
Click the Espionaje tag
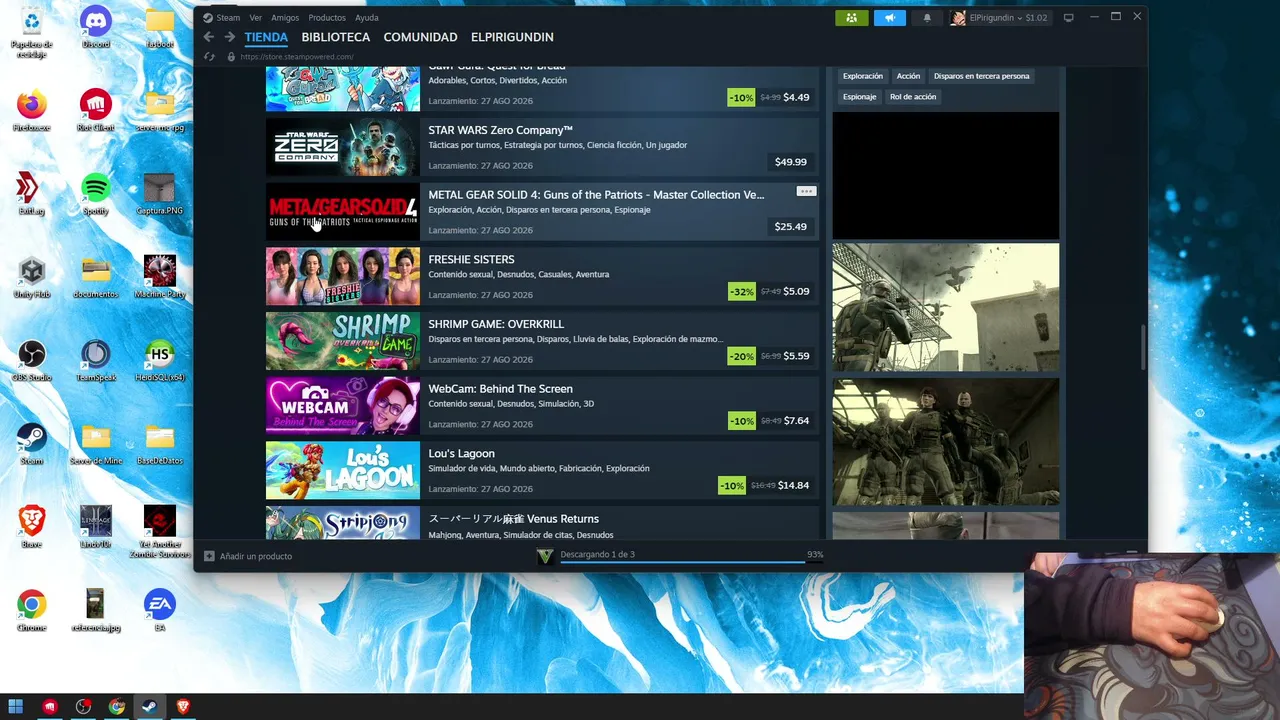pyautogui.click(x=859, y=97)
